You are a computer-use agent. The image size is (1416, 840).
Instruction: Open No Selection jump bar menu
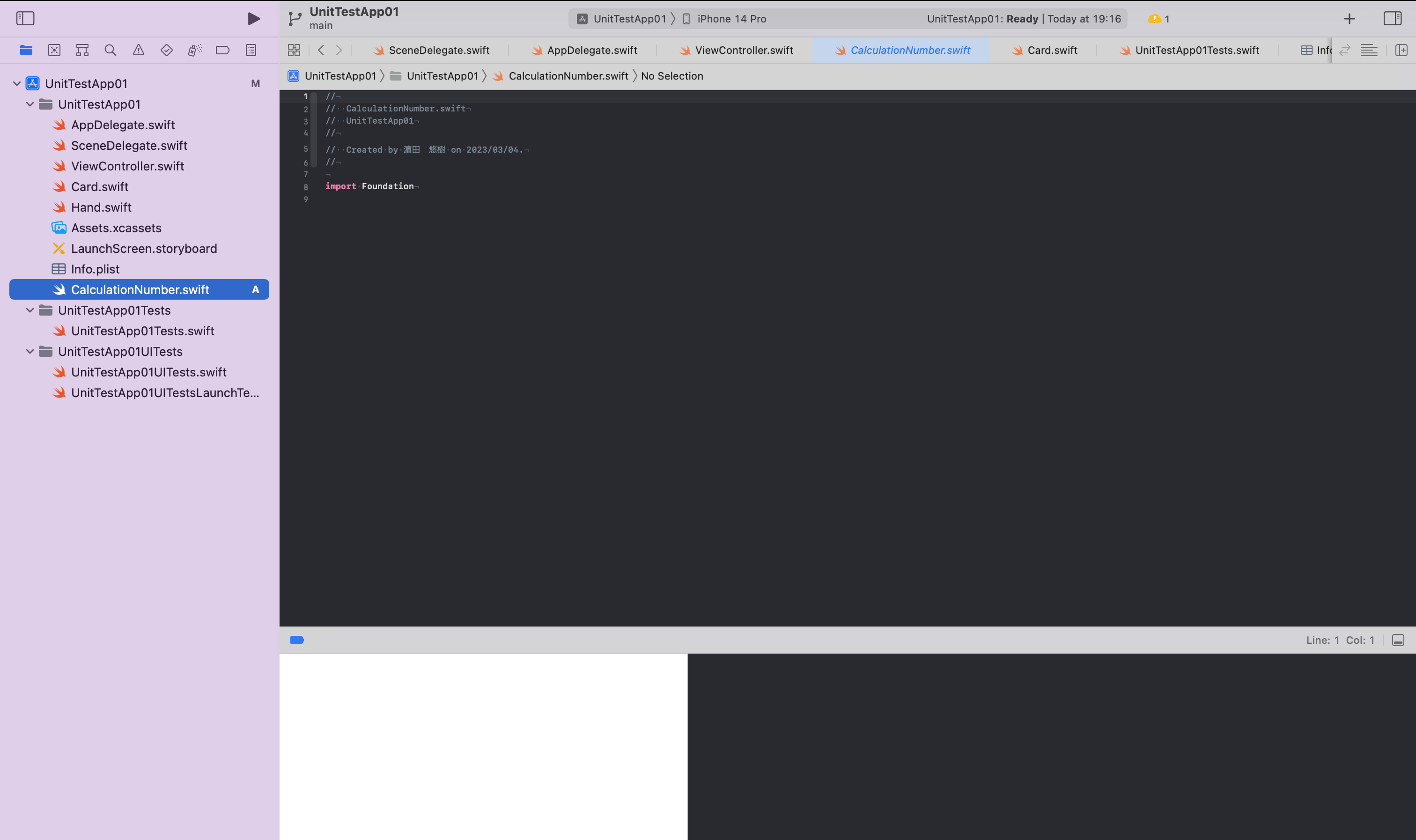(672, 76)
